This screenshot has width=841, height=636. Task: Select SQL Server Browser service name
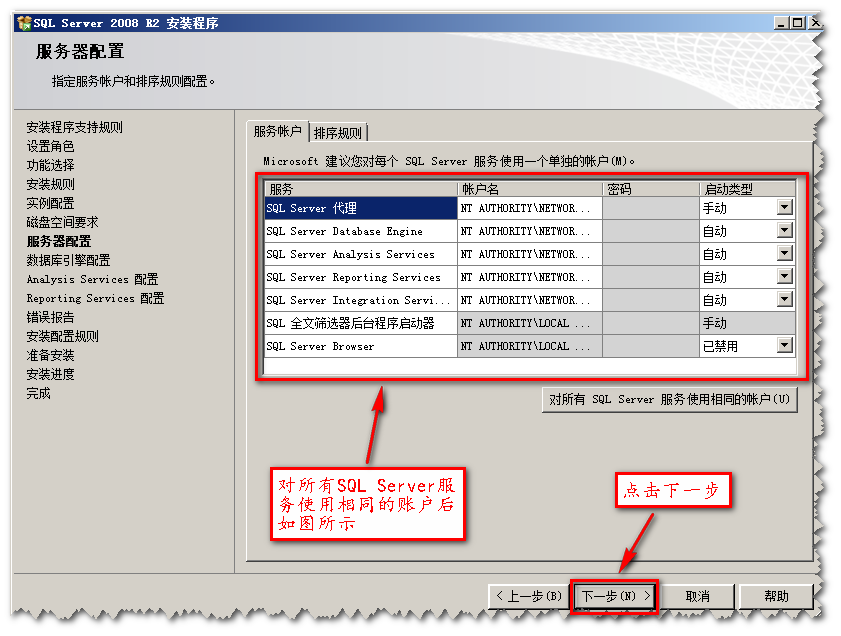coord(361,346)
